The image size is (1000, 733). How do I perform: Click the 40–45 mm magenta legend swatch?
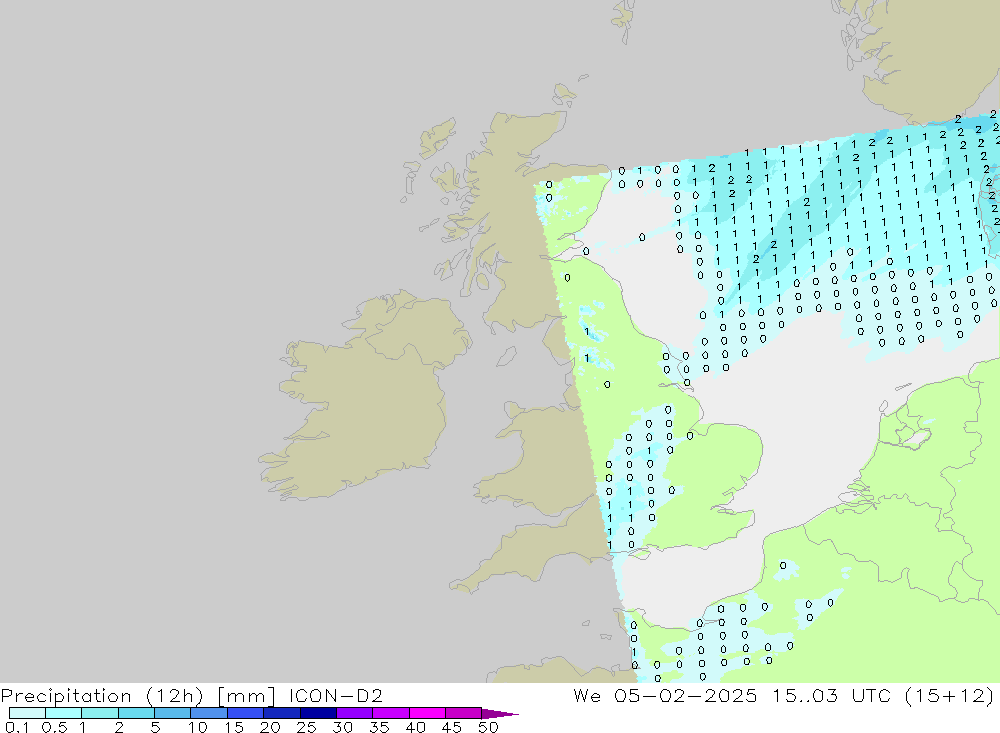[427, 713]
